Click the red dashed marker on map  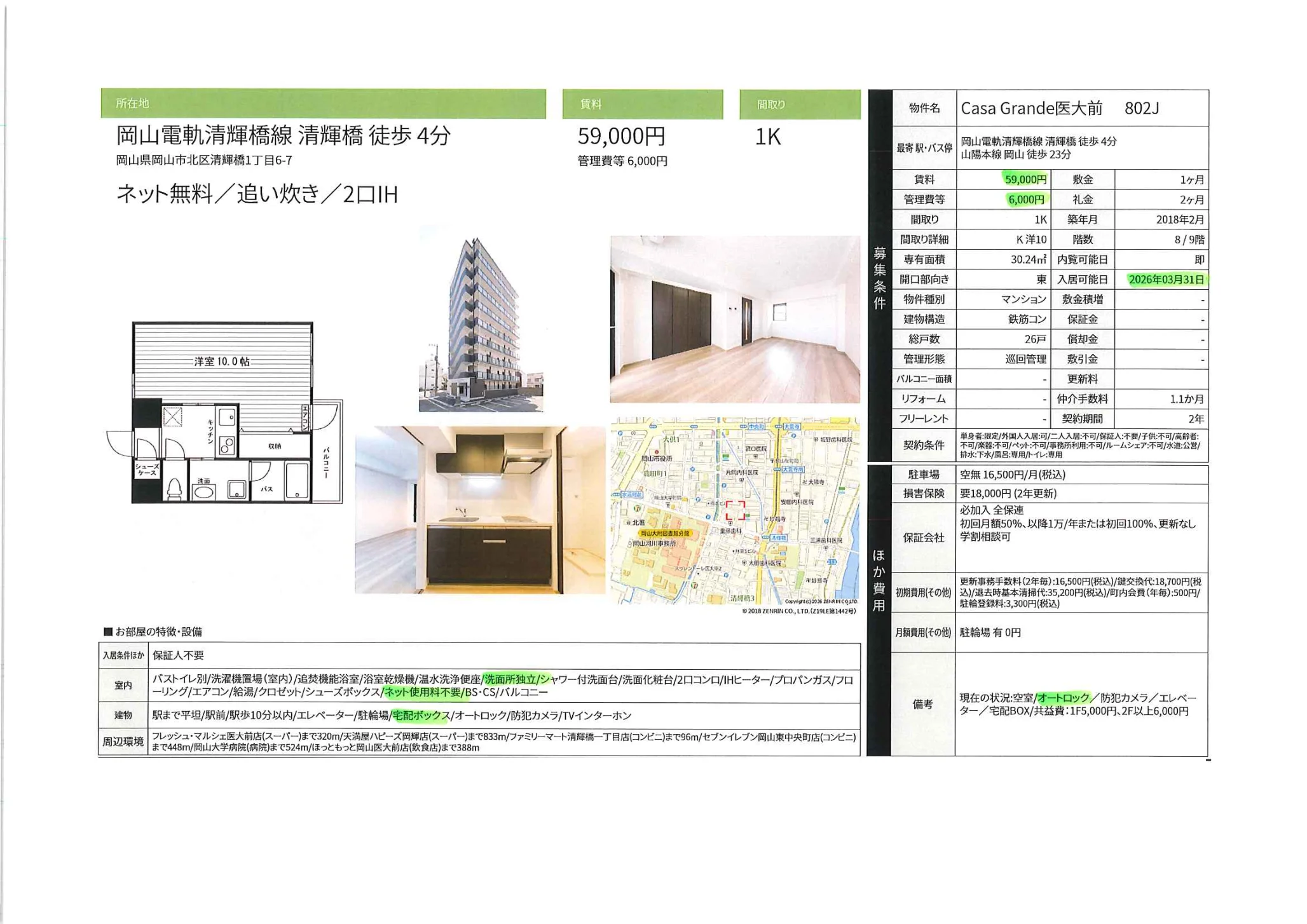[x=736, y=510]
